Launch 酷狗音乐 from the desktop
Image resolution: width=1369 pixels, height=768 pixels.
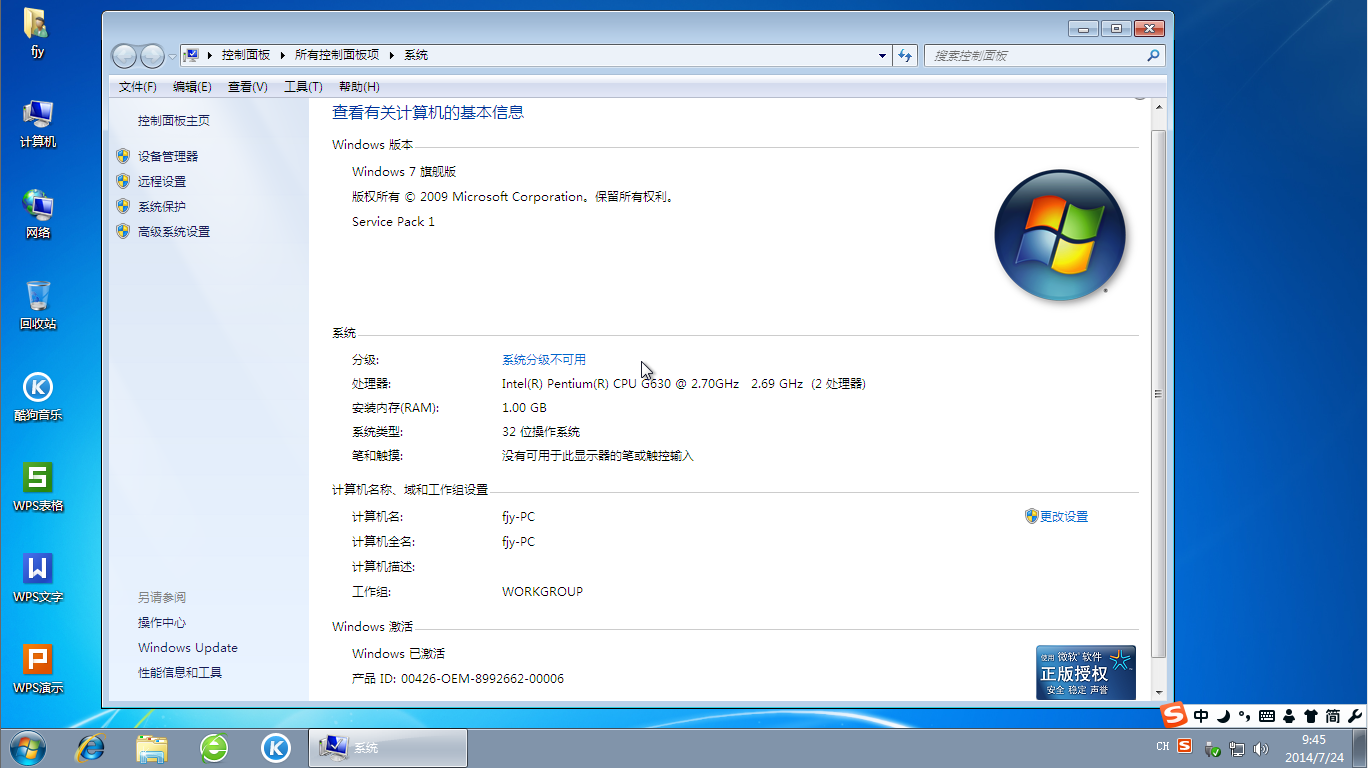tap(37, 396)
